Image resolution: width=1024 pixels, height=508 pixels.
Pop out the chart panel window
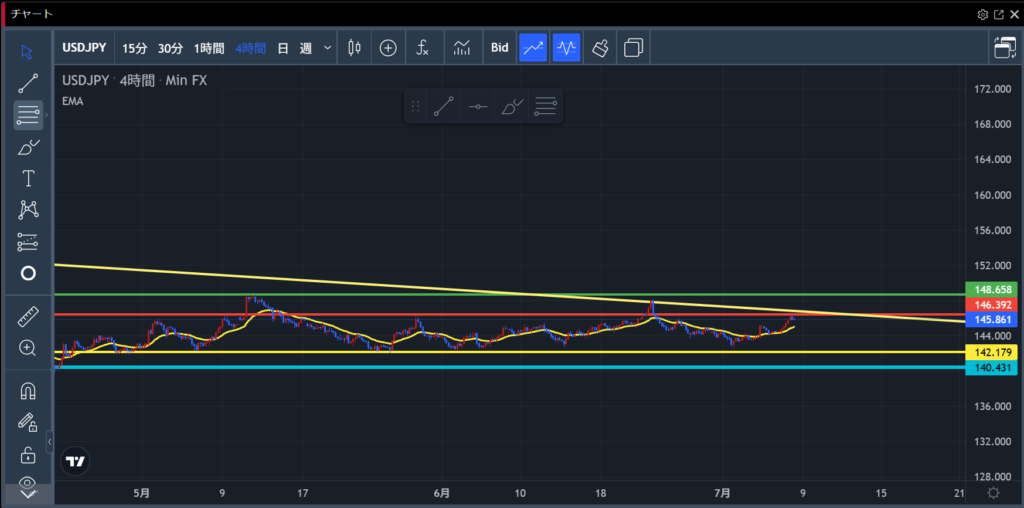999,14
